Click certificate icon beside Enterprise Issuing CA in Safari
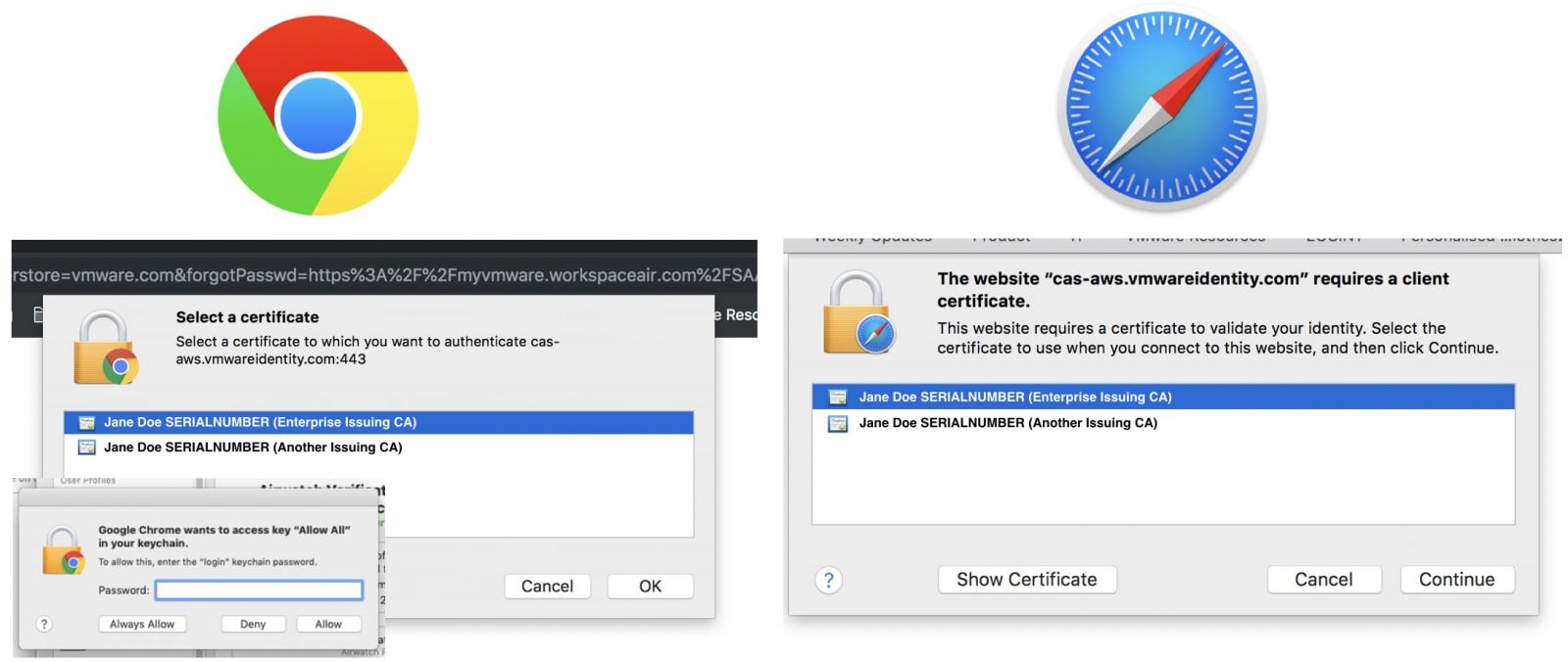This screenshot has width=1568, height=662. tap(838, 397)
